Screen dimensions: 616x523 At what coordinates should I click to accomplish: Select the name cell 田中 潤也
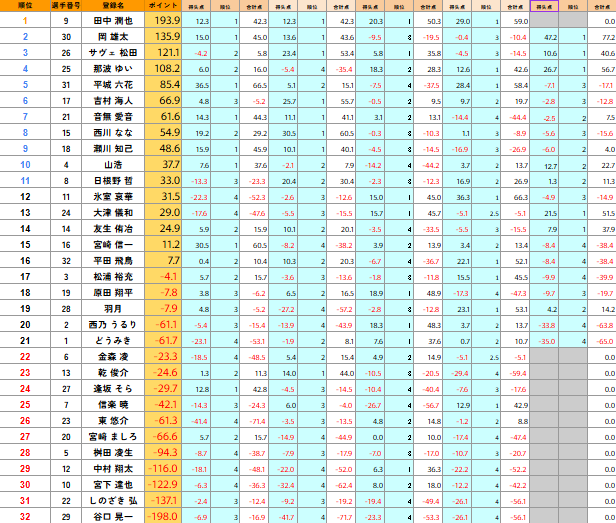coord(113,20)
